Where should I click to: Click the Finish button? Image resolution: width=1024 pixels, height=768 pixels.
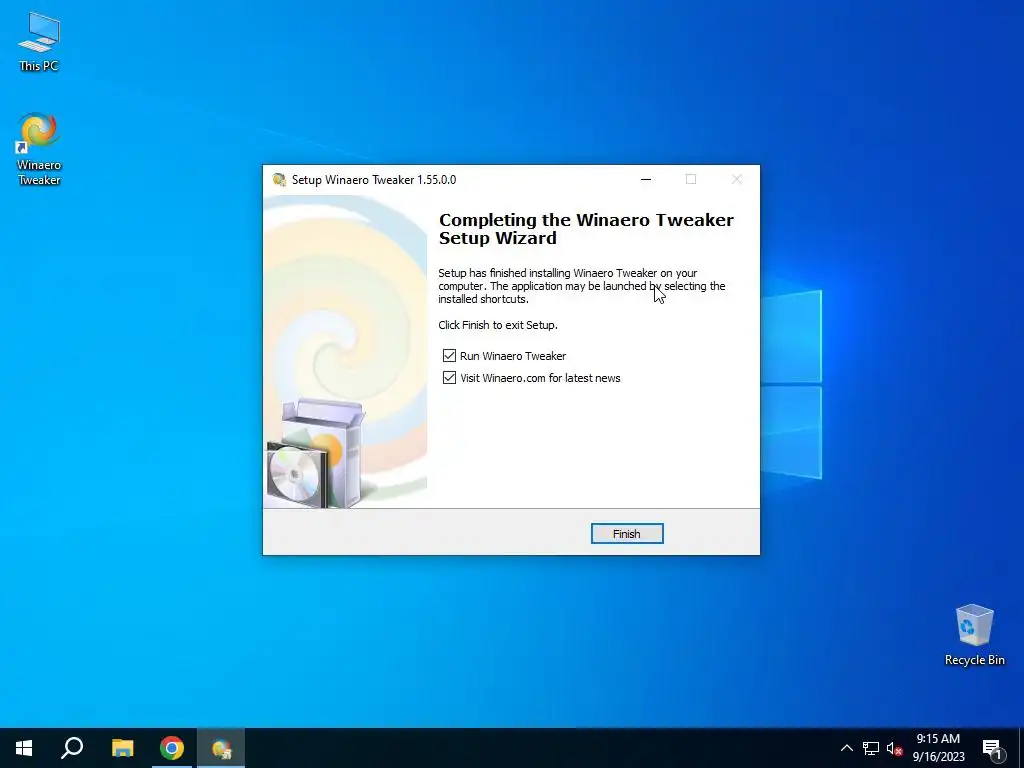(x=627, y=534)
